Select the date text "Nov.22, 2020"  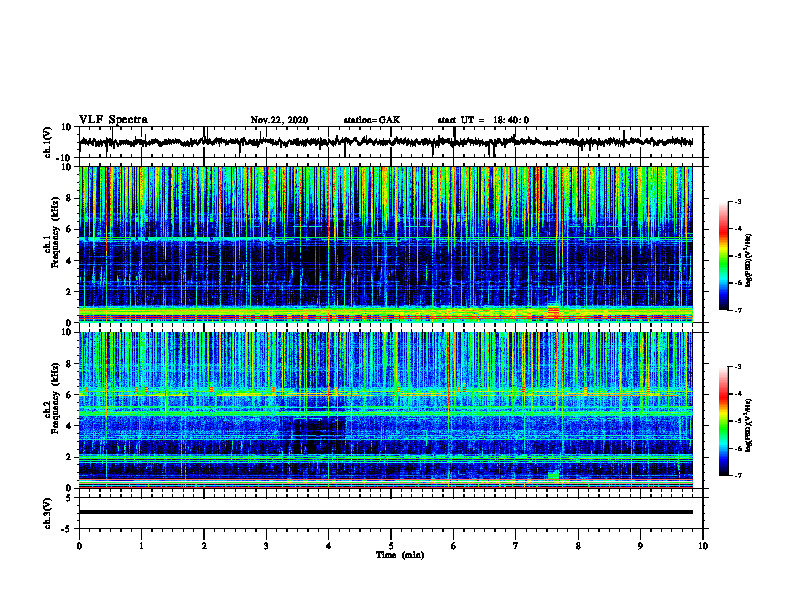click(279, 120)
